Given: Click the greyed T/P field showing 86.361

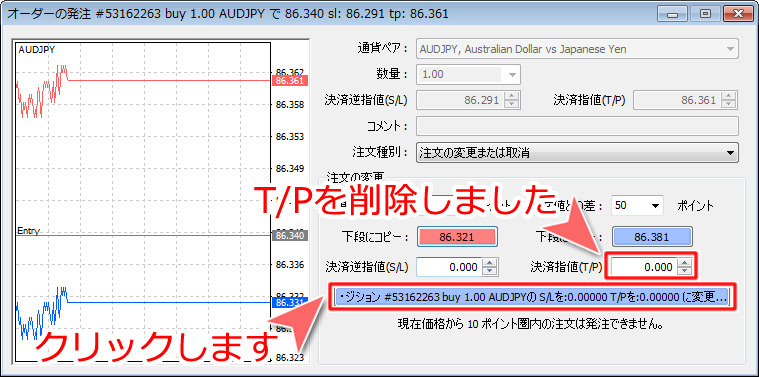Looking at the screenshot, I should point(678,101).
